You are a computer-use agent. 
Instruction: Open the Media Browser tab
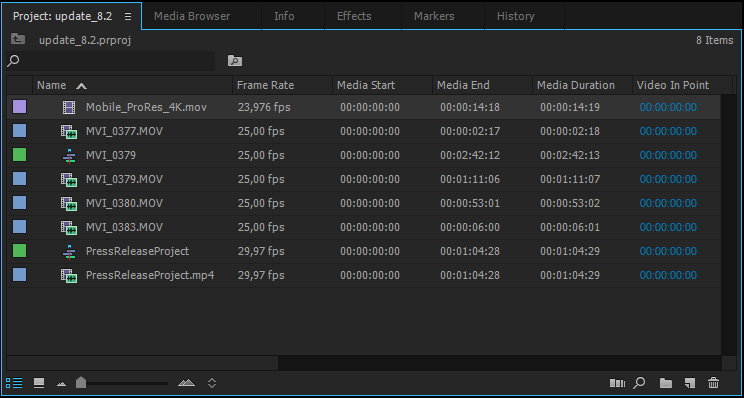tap(192, 16)
